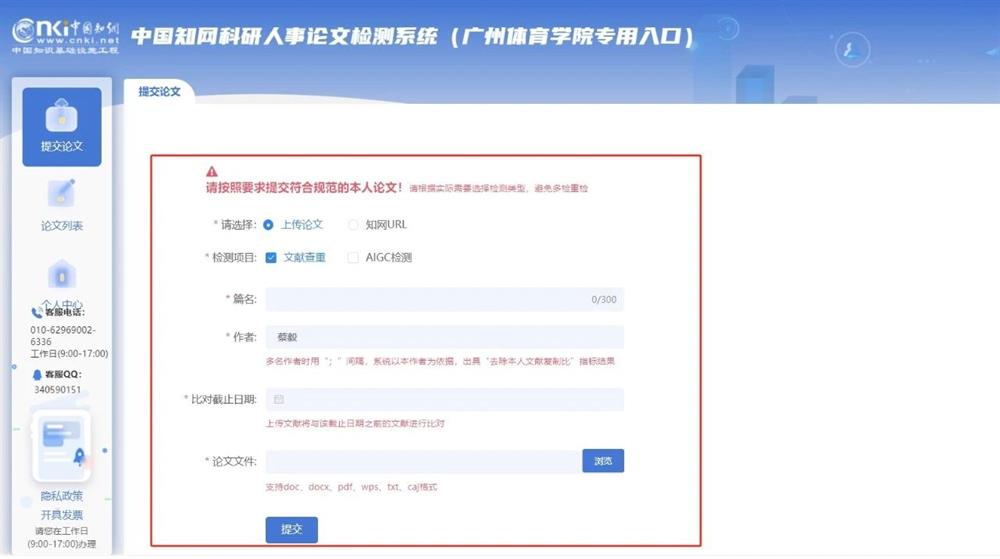Open the 隐私政策 link
This screenshot has width=1000, height=559.
(62, 496)
